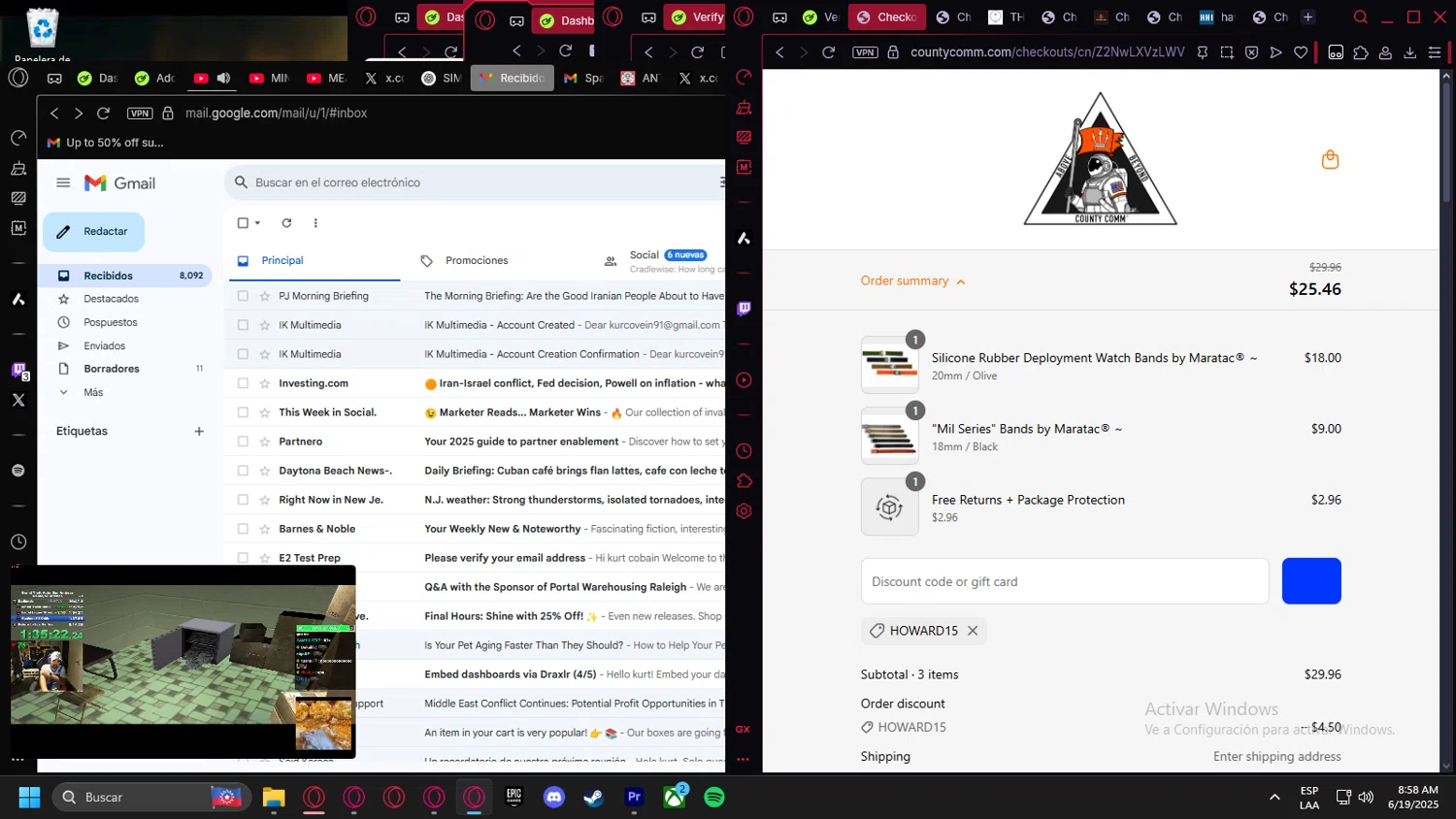Open the profile icon in Opera toolbar
Screen dimensions: 1456x819
pyautogui.click(x=1385, y=52)
